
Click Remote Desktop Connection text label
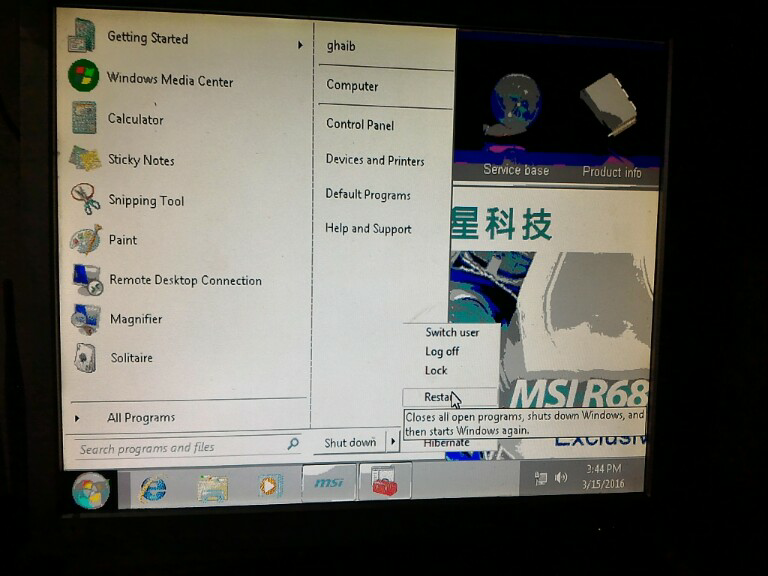click(x=186, y=280)
